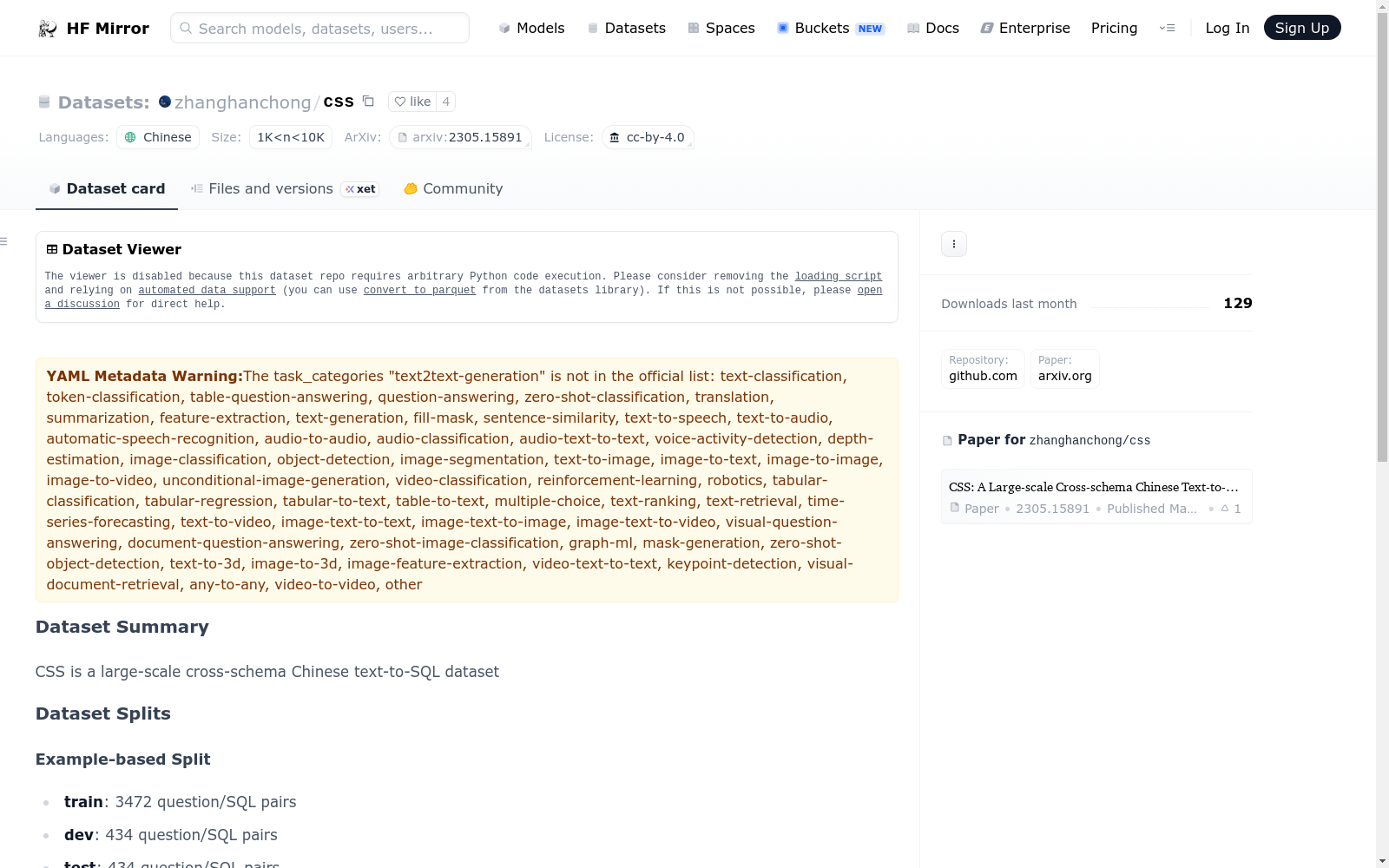Click the search magnifier icon
The height and width of the screenshot is (868, 1389).
(186, 28)
